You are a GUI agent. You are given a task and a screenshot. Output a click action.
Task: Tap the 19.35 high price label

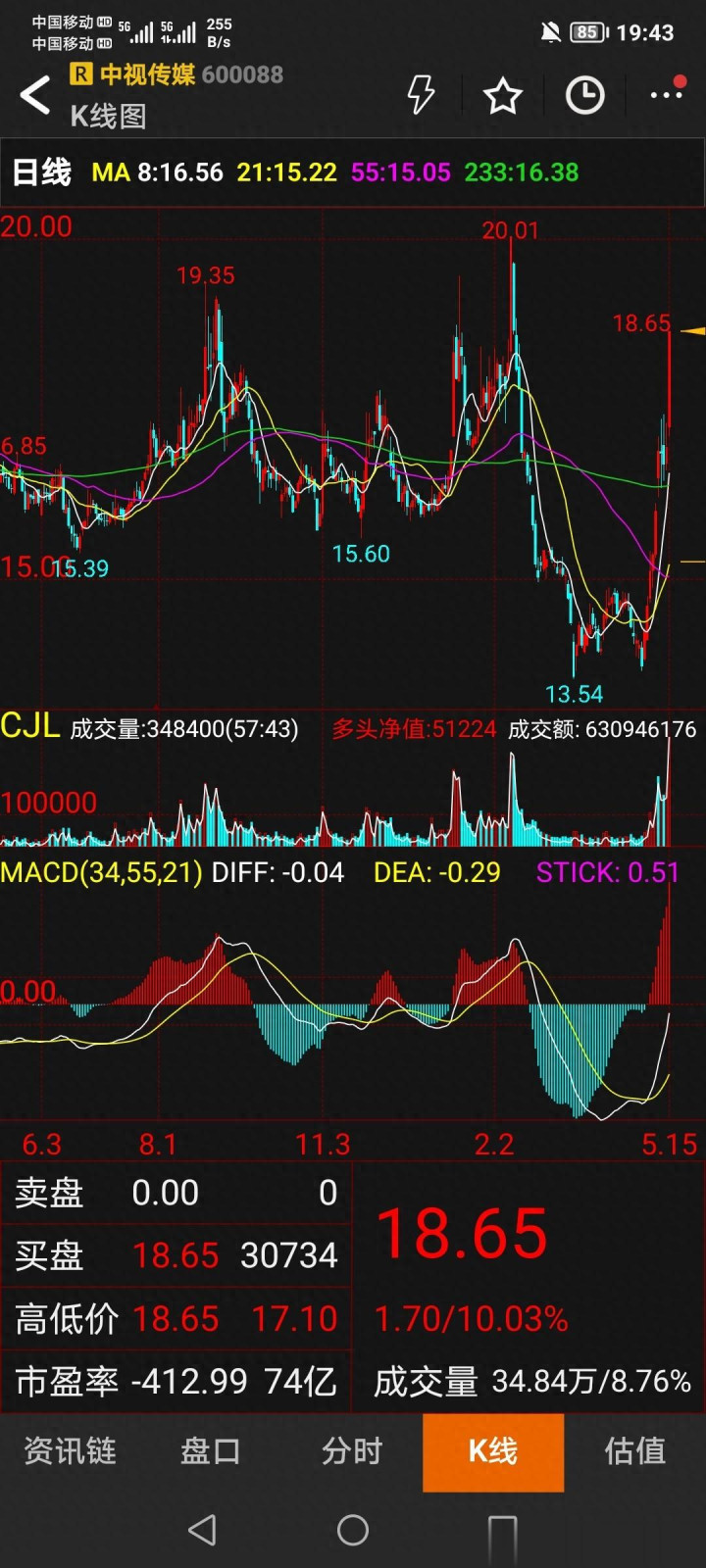[205, 275]
